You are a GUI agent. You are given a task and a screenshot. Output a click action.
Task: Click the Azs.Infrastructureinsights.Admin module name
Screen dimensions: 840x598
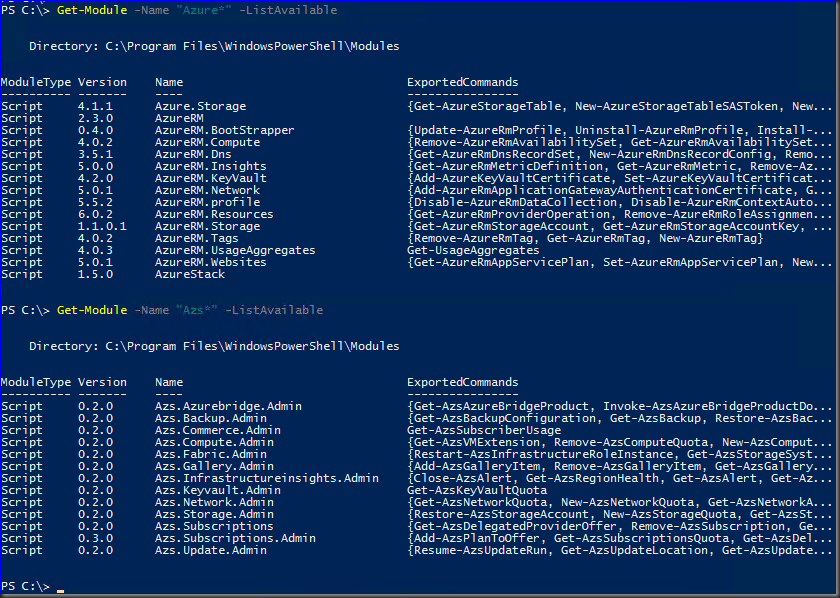pyautogui.click(x=266, y=478)
